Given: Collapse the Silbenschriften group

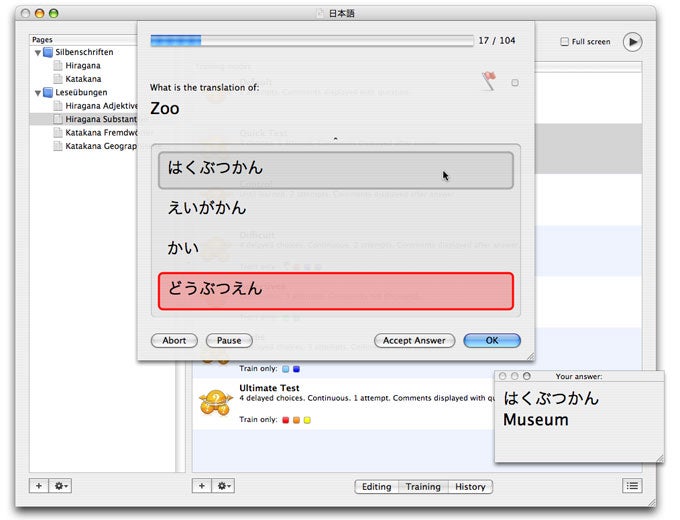Looking at the screenshot, I should point(38,53).
